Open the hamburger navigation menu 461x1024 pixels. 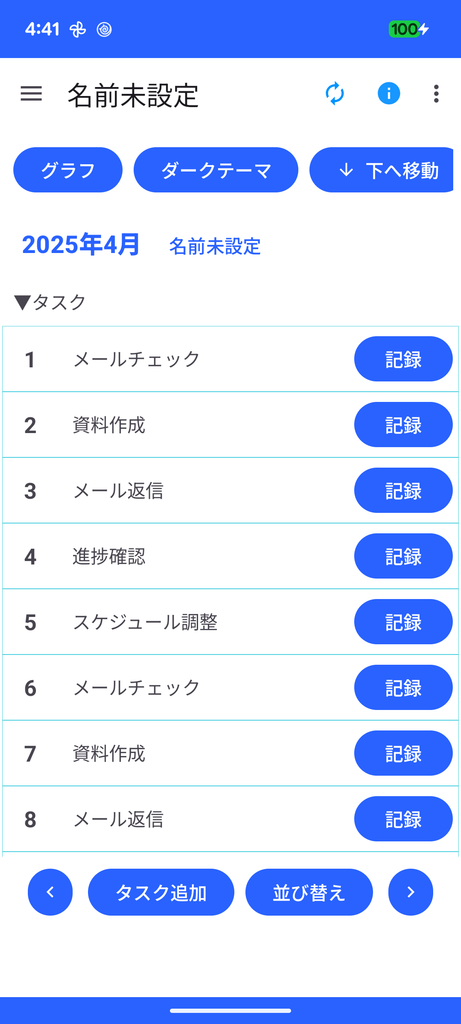click(31, 94)
